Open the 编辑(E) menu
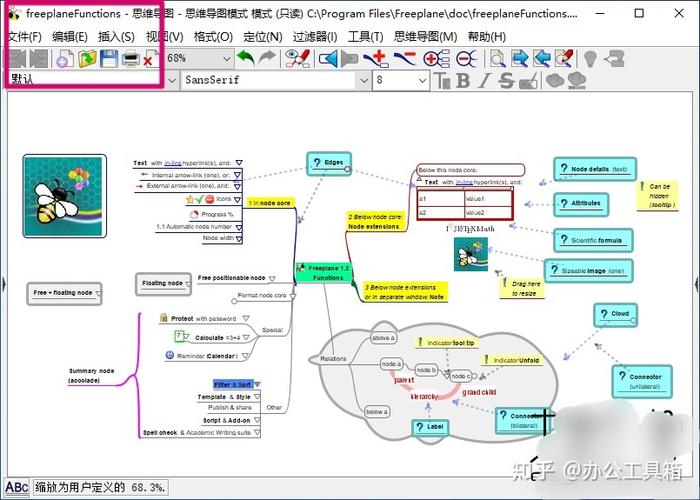The image size is (700, 500). [x=70, y=37]
